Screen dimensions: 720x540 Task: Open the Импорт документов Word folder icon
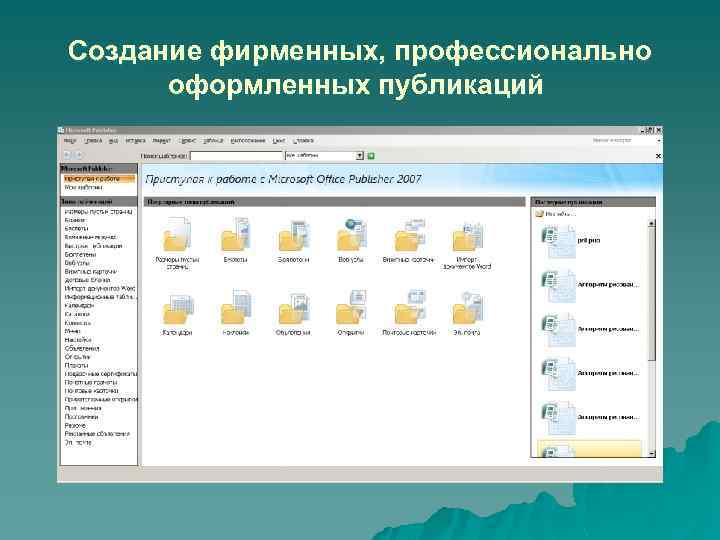[467, 235]
